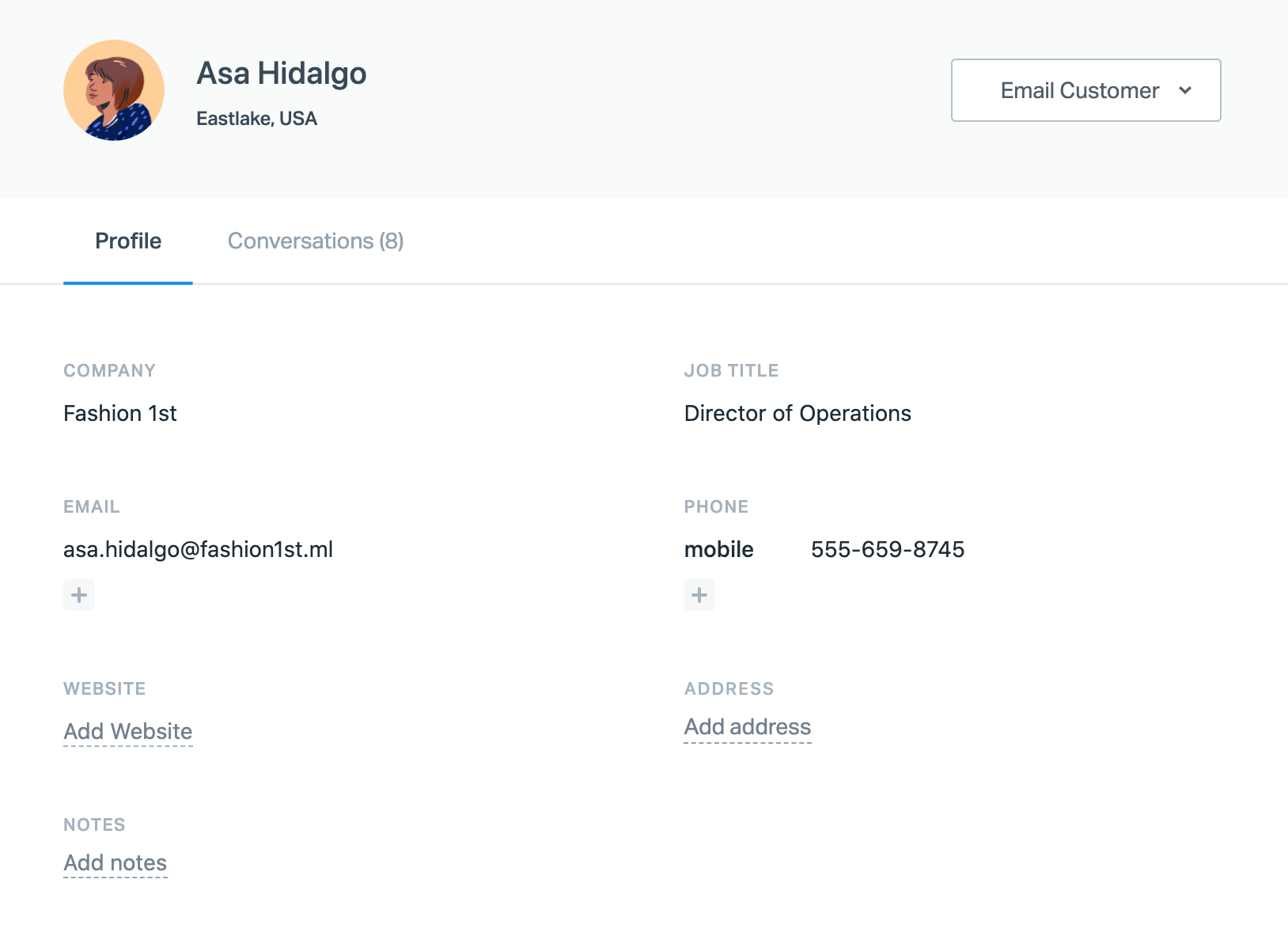
Task: Click the plus icon to add another phone
Action: (699, 595)
